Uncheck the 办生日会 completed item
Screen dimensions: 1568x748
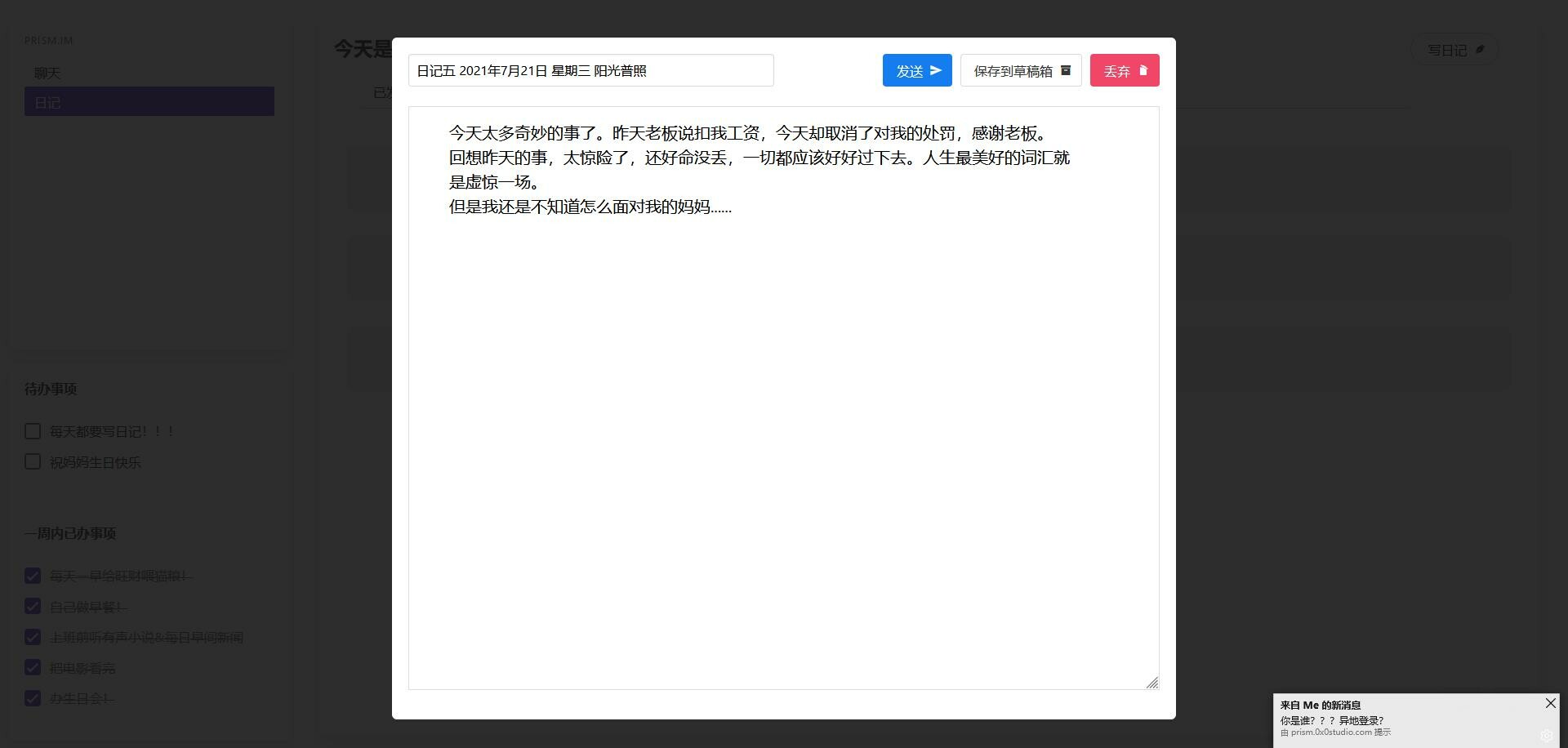tap(32, 698)
